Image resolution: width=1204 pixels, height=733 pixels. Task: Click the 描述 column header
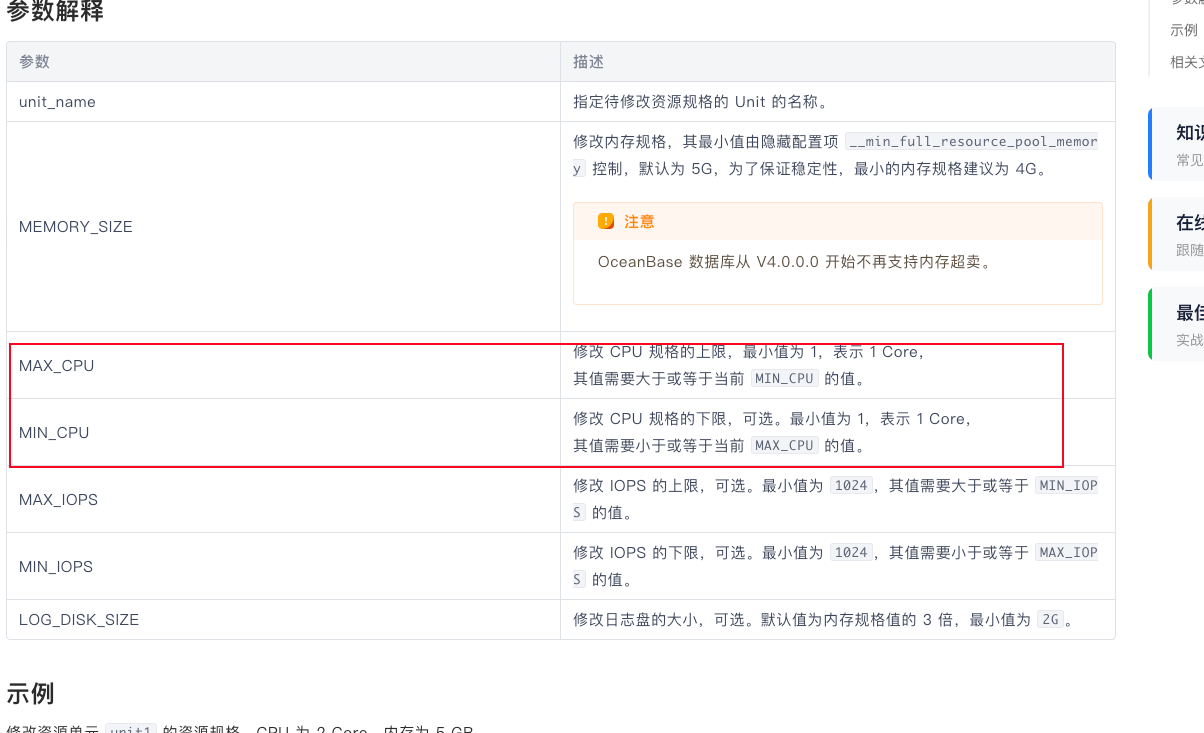838,62
